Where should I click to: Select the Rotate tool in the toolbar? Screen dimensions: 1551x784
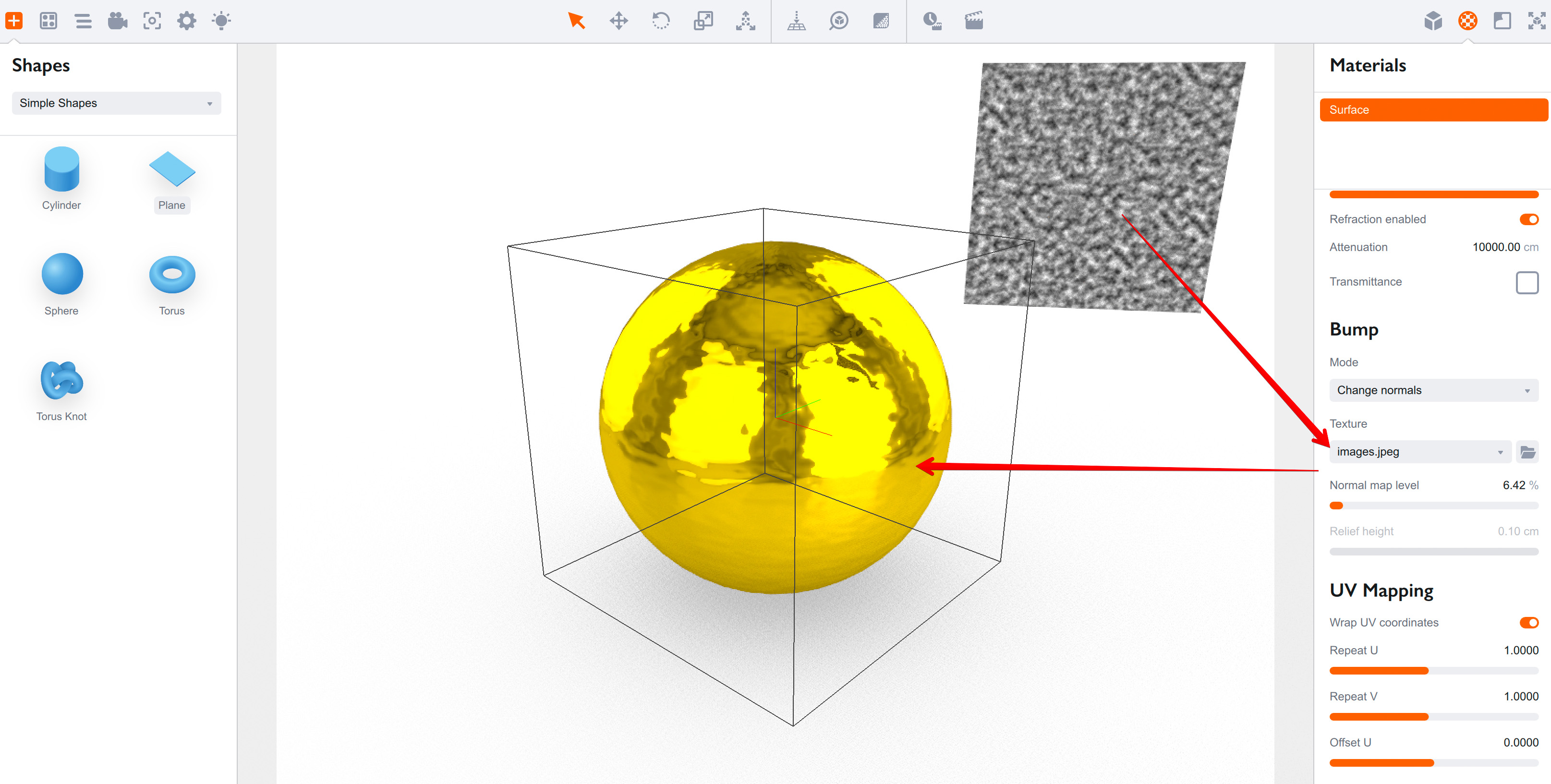click(x=661, y=21)
